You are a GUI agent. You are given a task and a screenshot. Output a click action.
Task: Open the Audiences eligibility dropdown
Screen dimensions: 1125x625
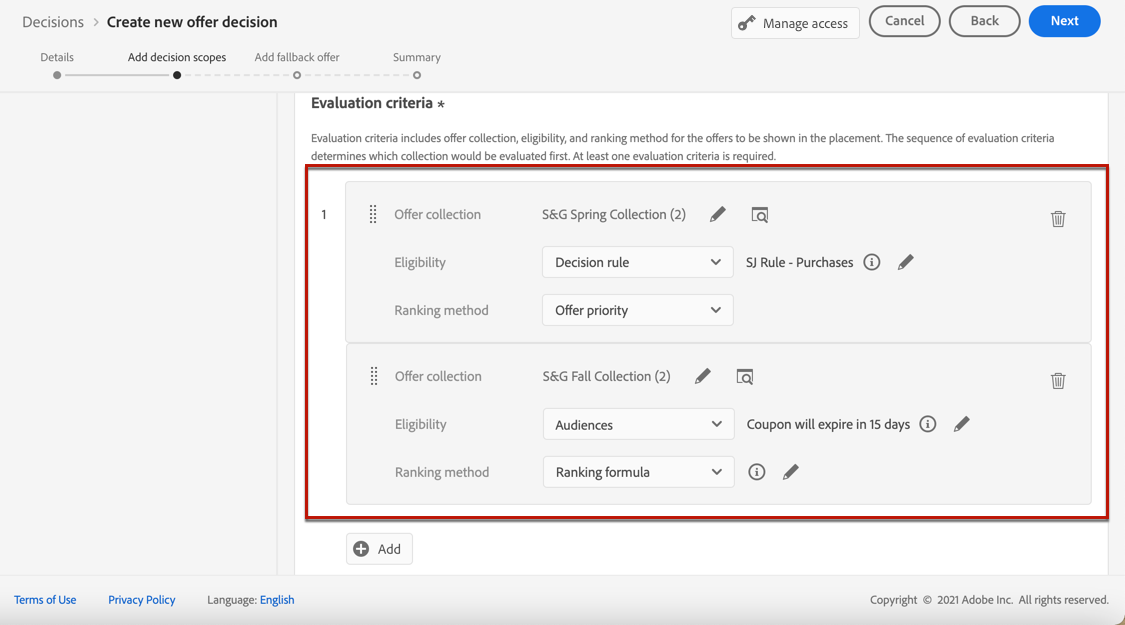[638, 424]
